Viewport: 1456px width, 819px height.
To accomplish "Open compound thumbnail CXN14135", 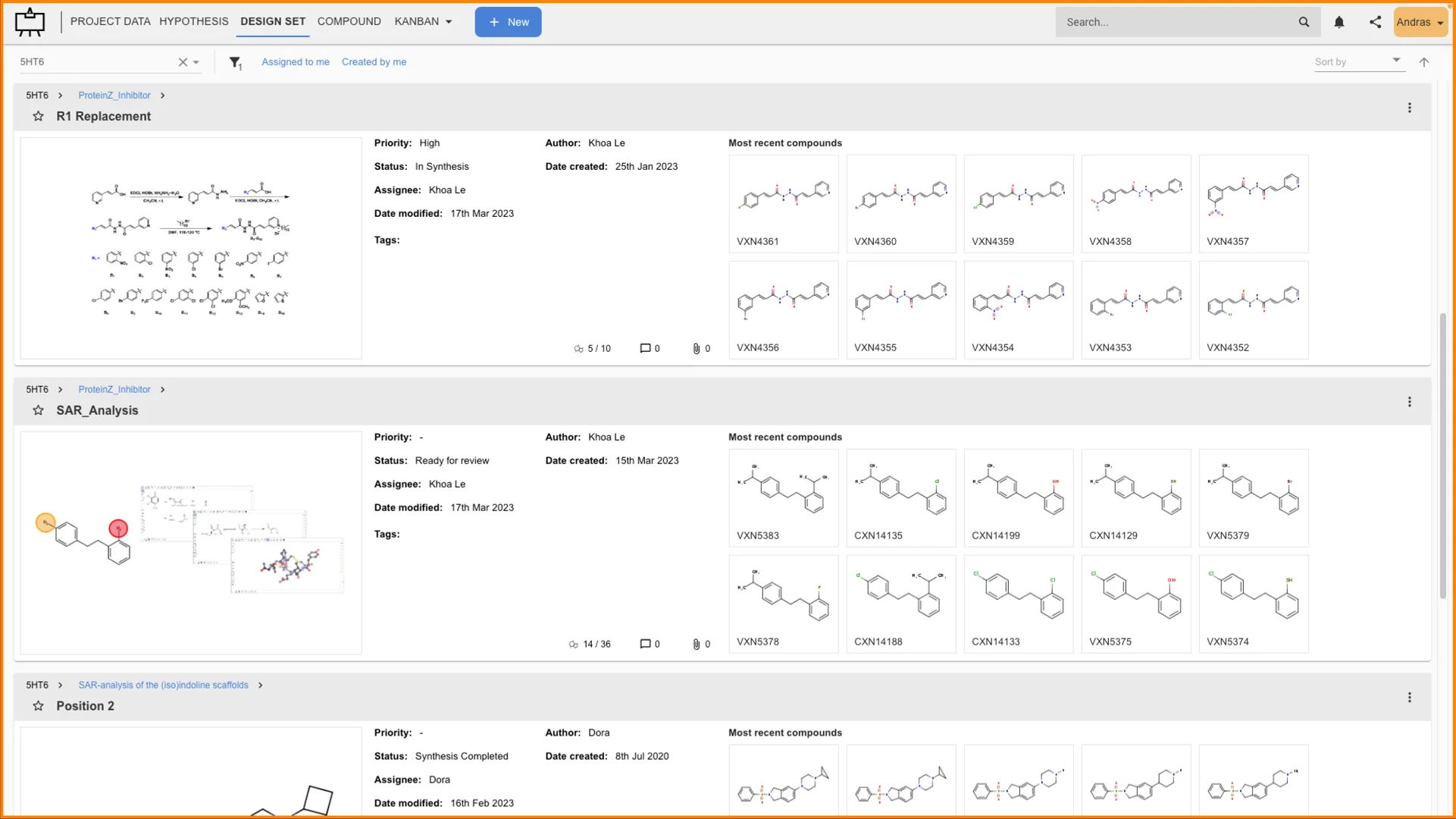I will click(901, 498).
